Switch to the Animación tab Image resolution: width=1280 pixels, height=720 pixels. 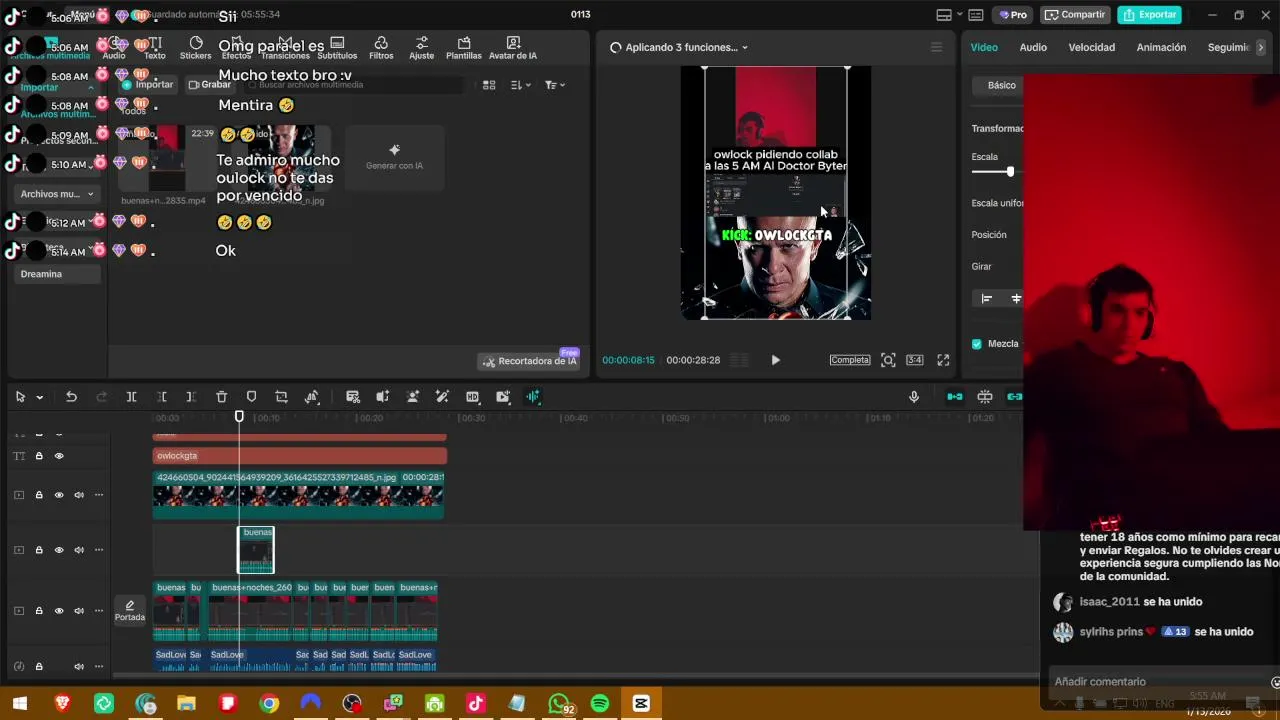tap(1161, 47)
